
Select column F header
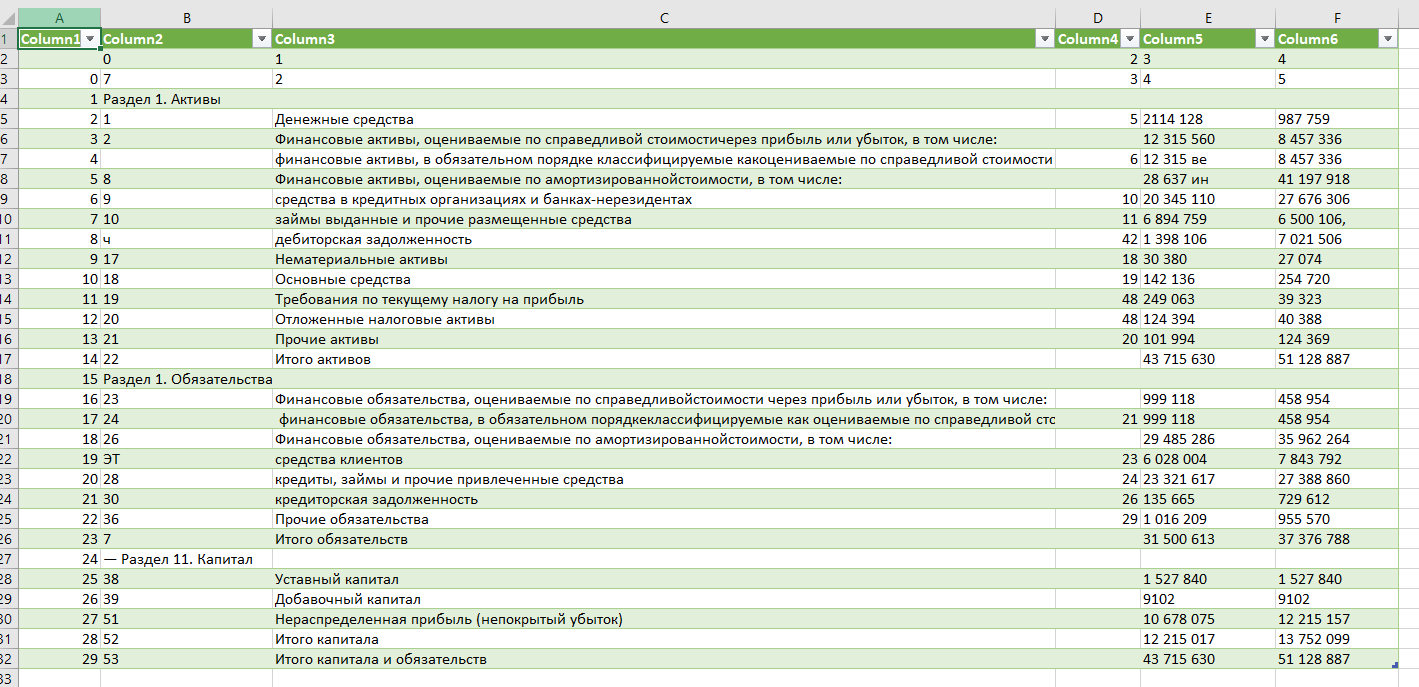(1337, 18)
